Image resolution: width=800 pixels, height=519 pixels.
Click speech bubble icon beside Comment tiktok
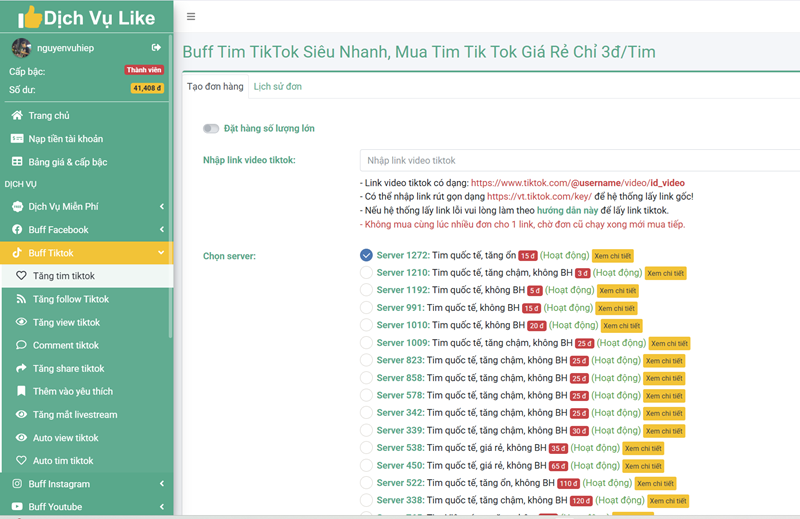[x=21, y=345]
